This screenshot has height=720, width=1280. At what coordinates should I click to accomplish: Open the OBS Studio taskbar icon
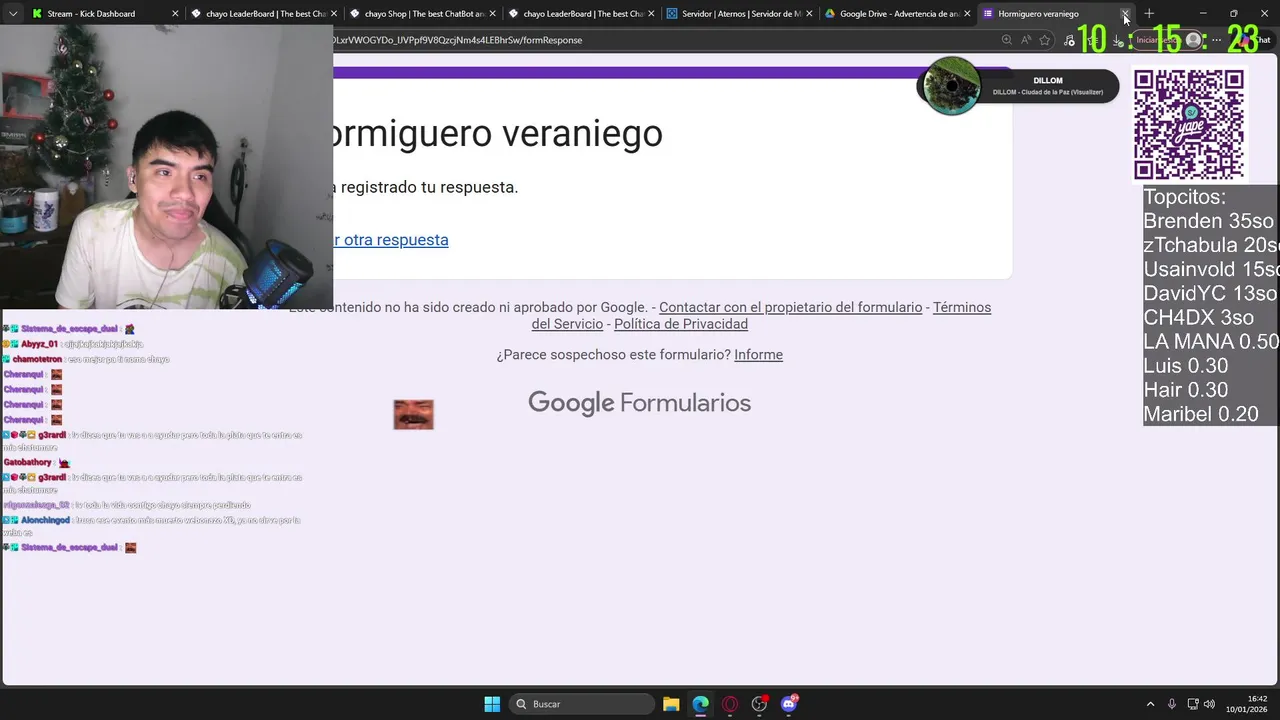click(x=759, y=704)
